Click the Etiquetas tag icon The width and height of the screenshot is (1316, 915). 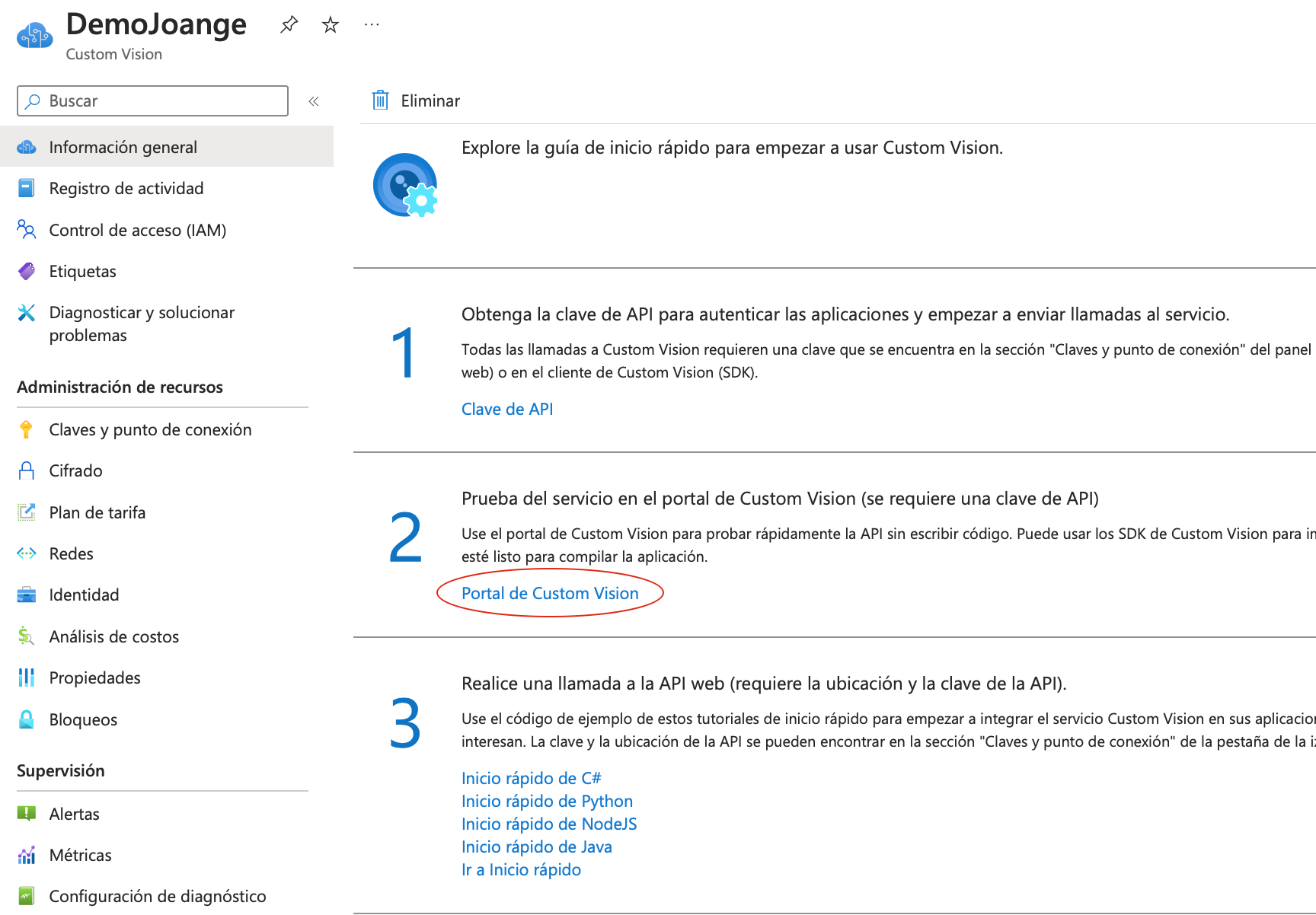click(27, 271)
